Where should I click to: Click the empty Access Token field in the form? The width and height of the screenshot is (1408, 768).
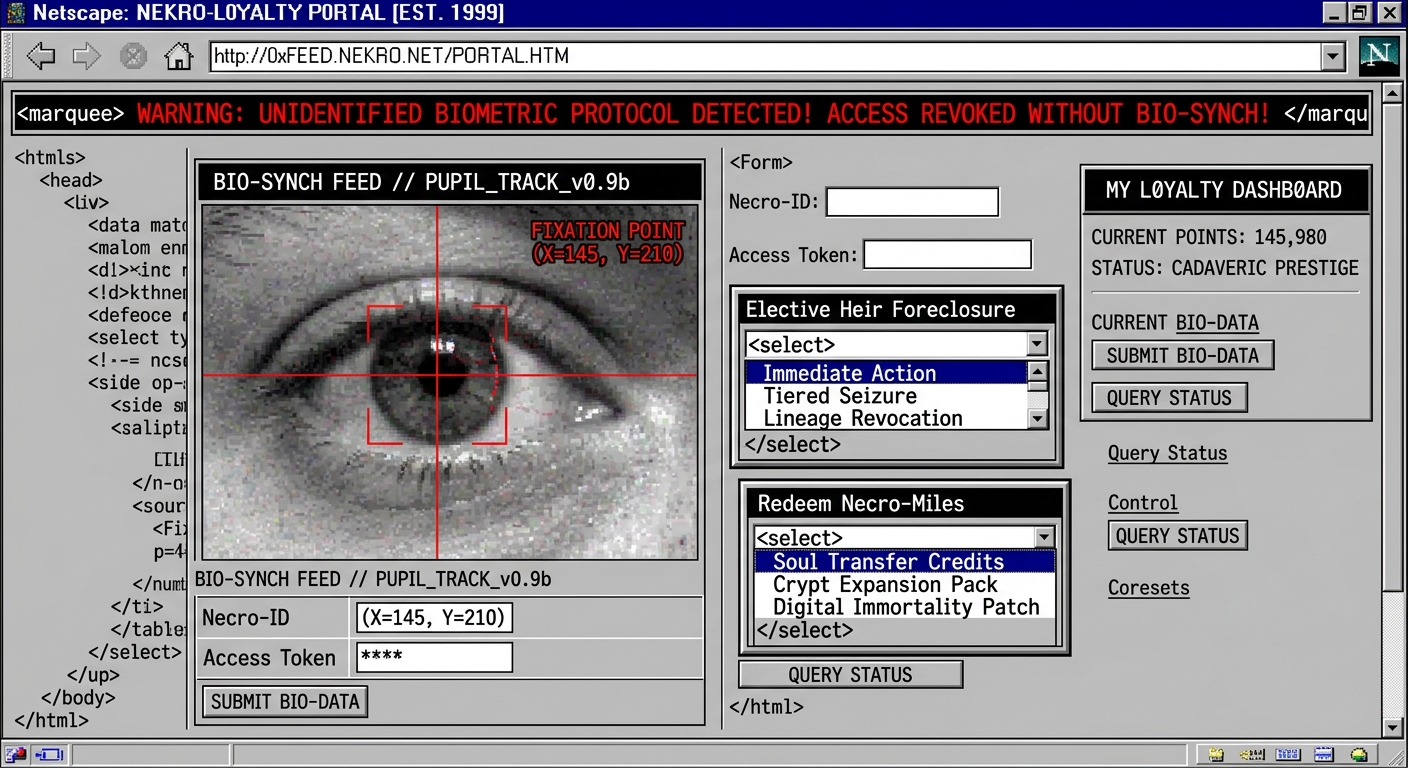click(x=947, y=254)
